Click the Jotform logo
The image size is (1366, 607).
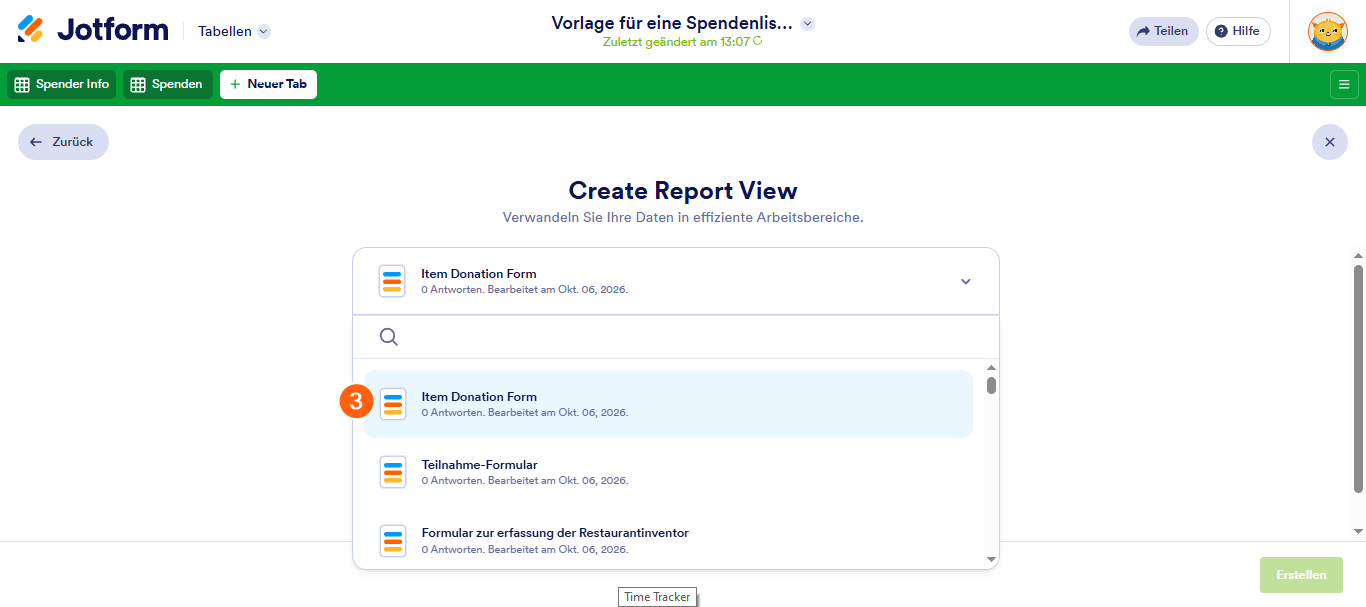pyautogui.click(x=93, y=30)
